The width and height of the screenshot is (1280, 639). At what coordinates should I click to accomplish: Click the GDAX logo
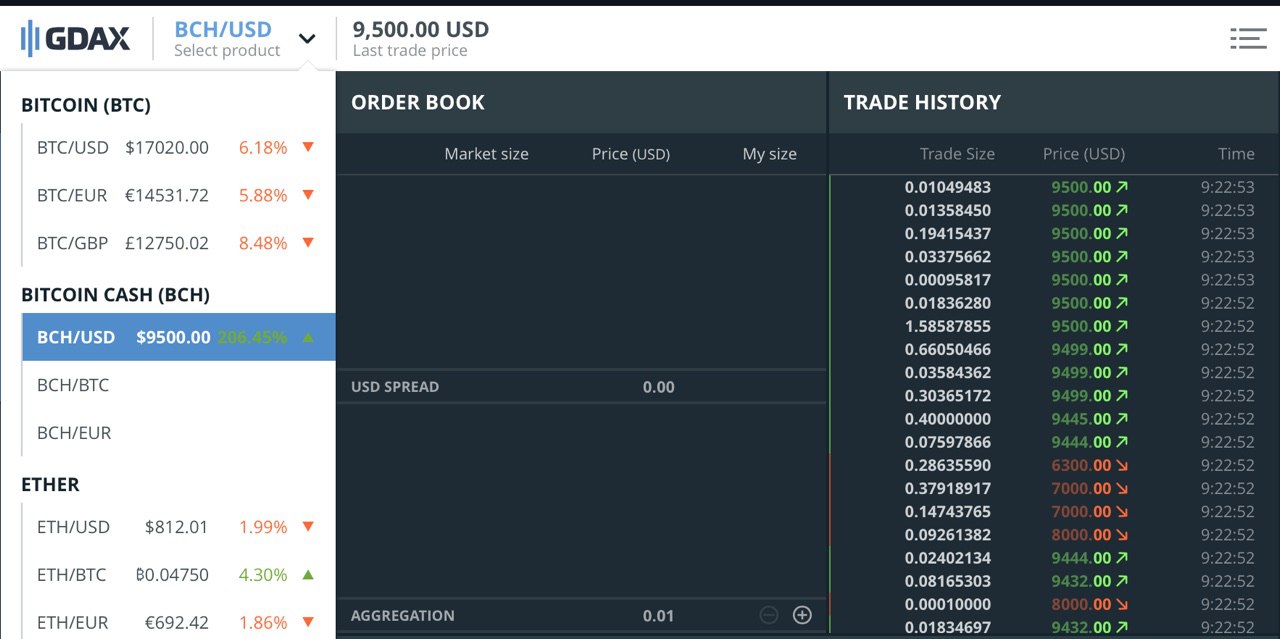[x=75, y=39]
